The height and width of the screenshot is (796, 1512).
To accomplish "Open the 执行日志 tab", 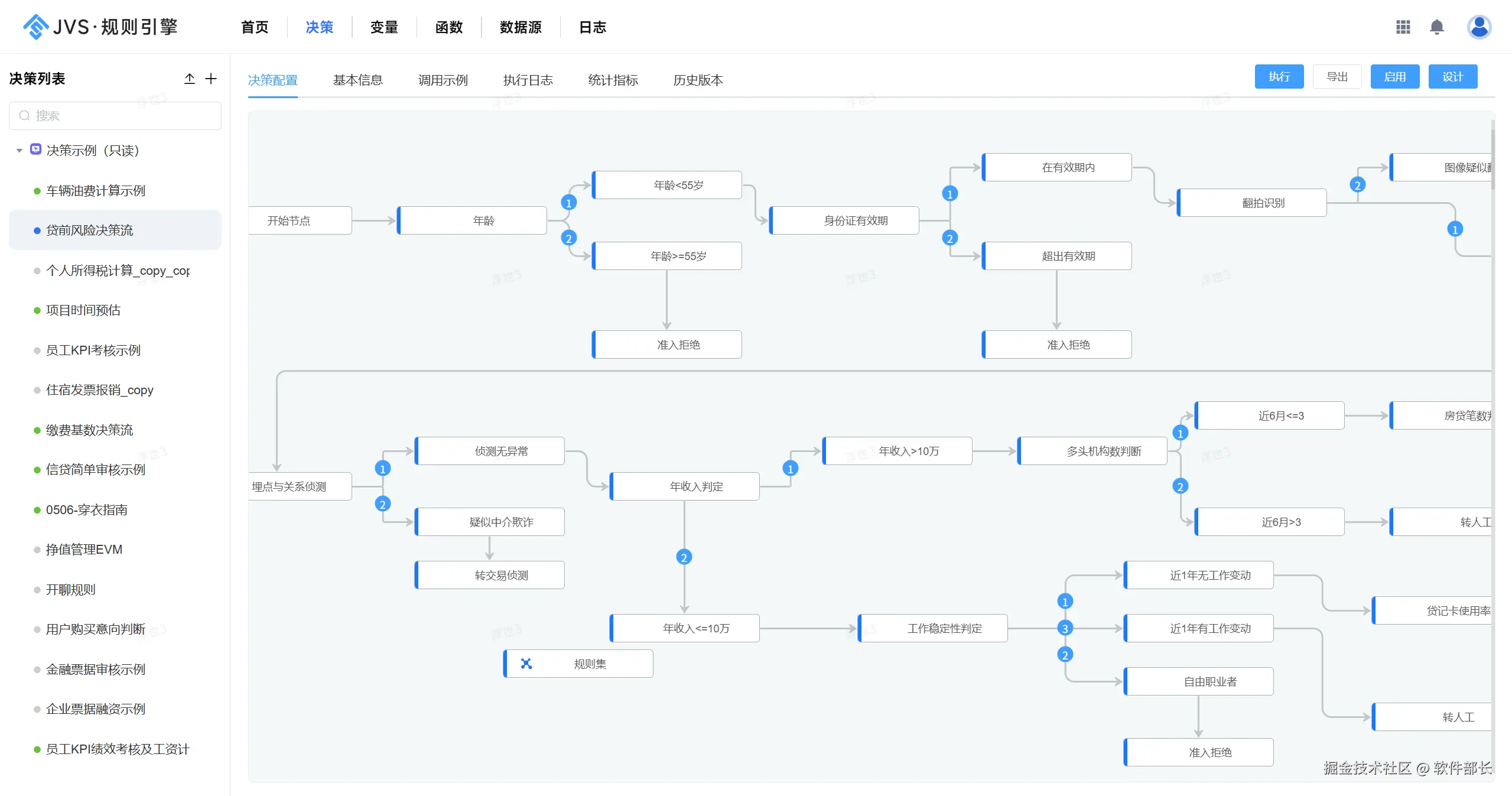I will pos(528,80).
